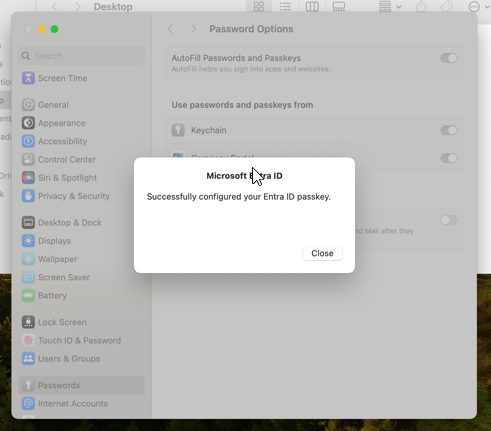Switch Finder to column view

point(312,7)
